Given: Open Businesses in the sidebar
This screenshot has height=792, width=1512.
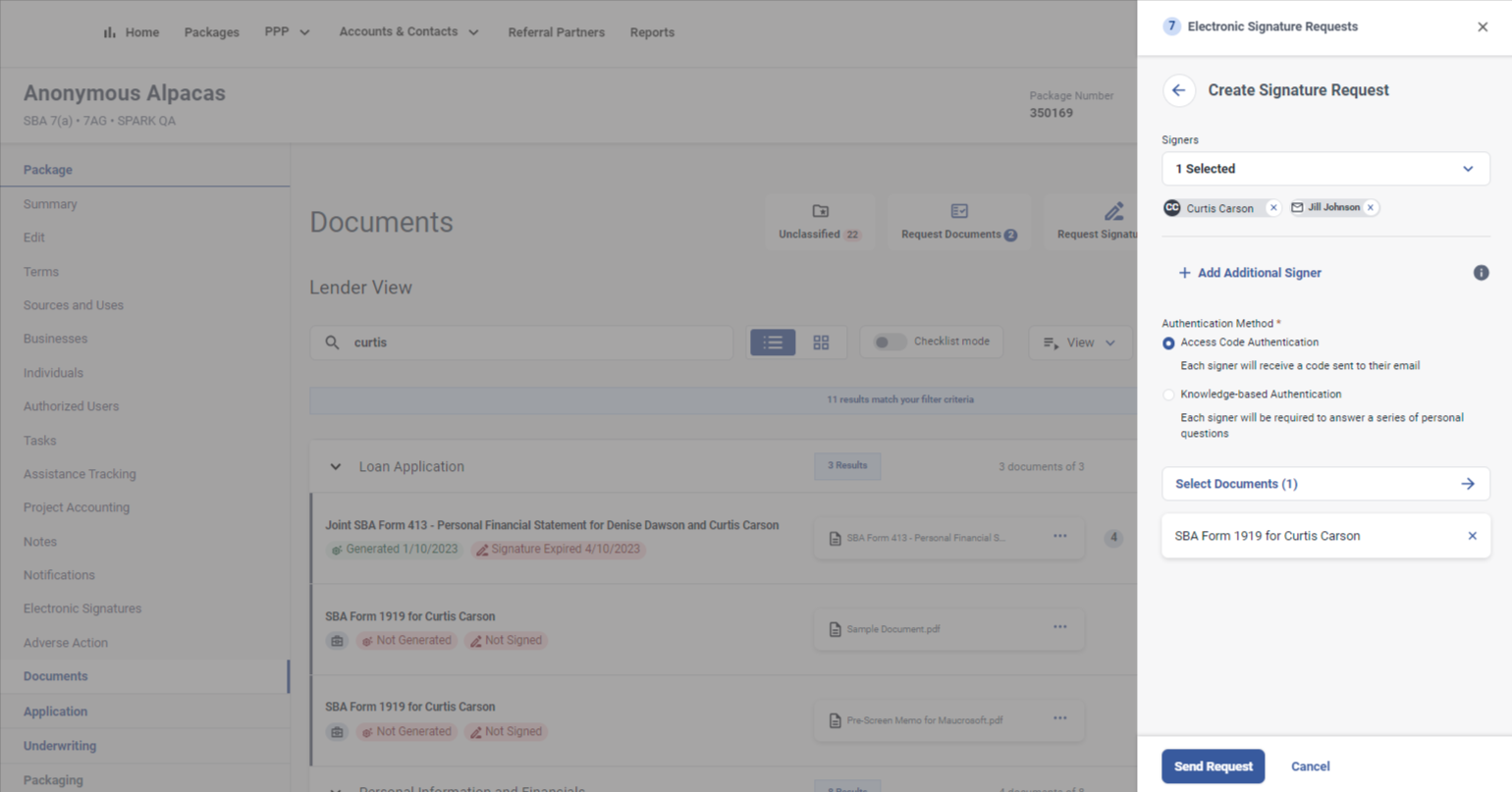Looking at the screenshot, I should point(55,339).
